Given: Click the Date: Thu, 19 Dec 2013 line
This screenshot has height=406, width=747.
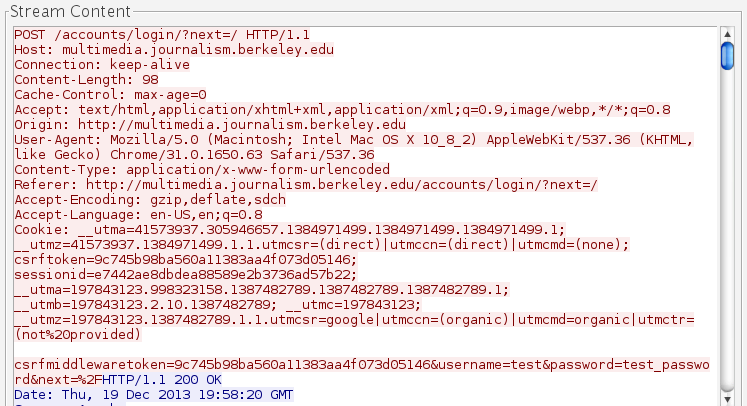Looking at the screenshot, I should coord(155,395).
